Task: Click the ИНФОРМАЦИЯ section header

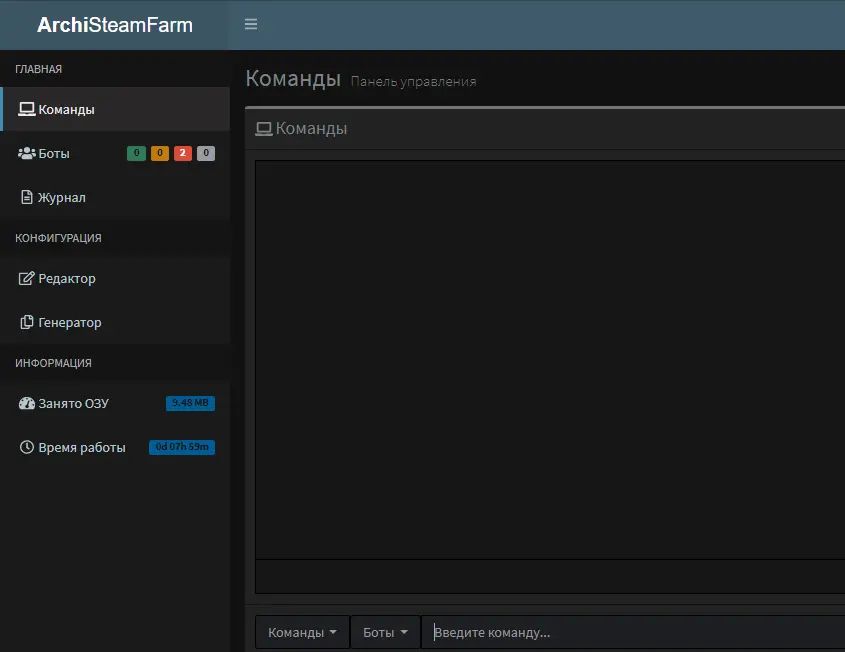Action: (53, 363)
